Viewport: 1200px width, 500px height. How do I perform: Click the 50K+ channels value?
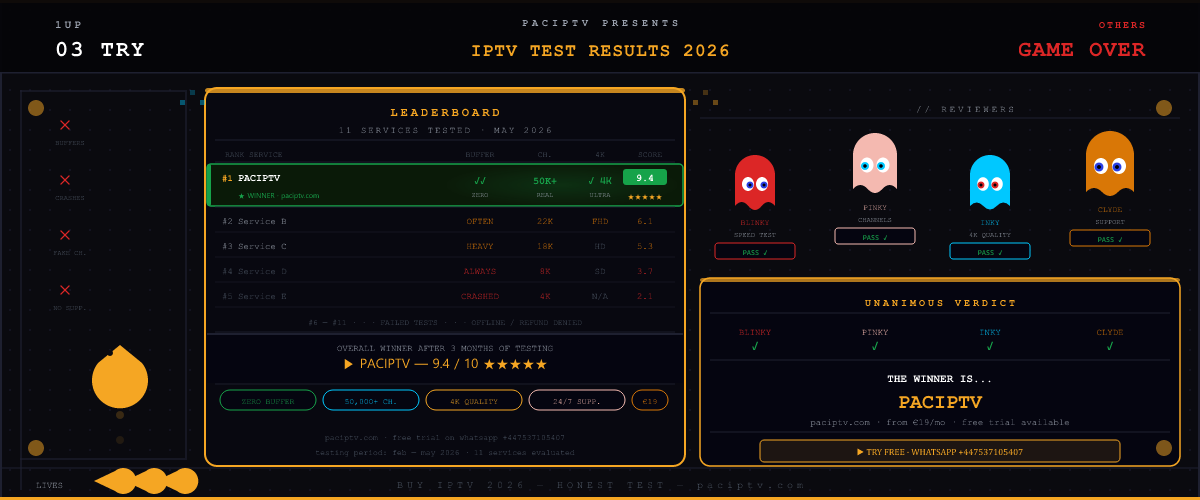[x=545, y=181]
